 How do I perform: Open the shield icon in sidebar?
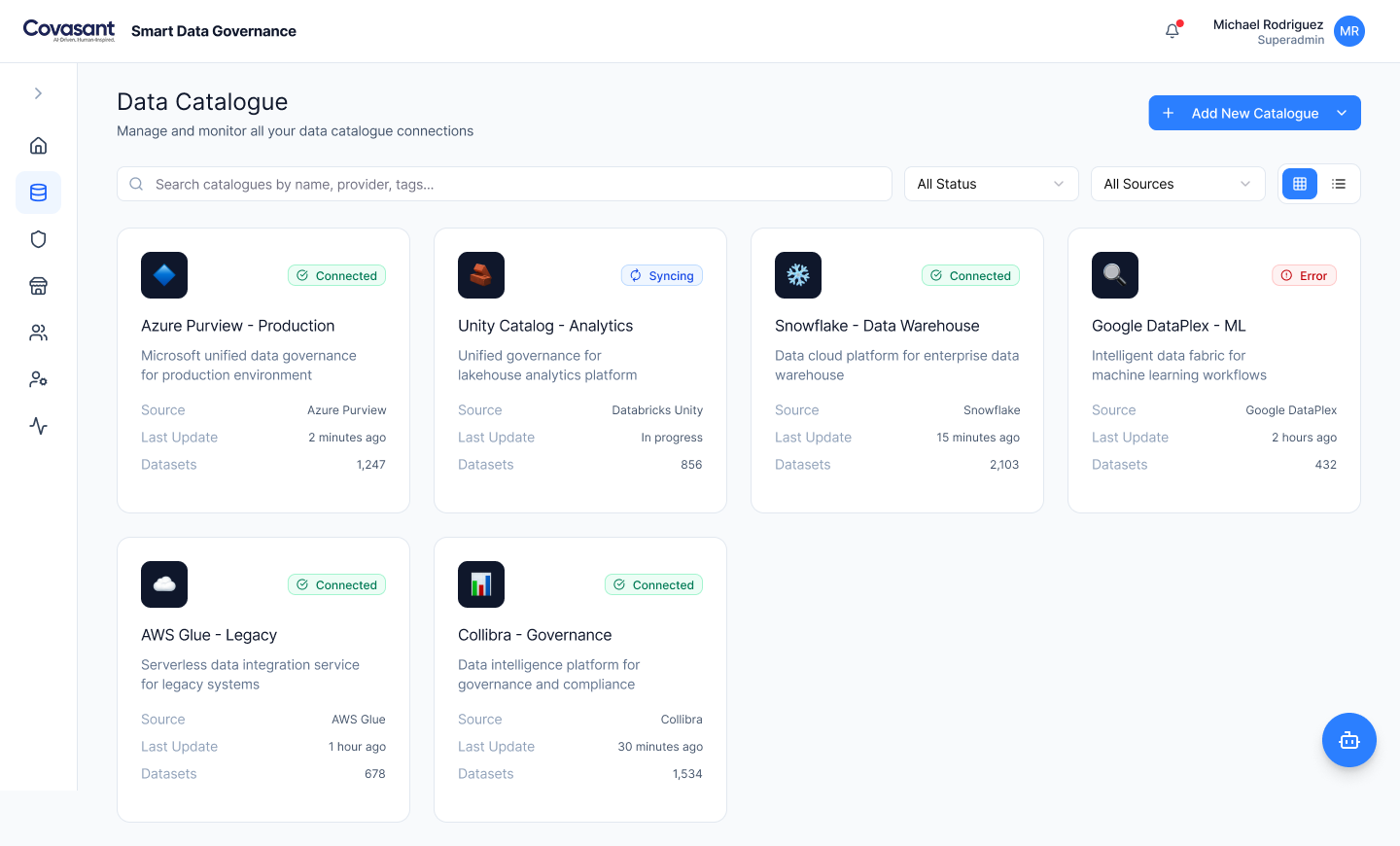pyautogui.click(x=38, y=239)
